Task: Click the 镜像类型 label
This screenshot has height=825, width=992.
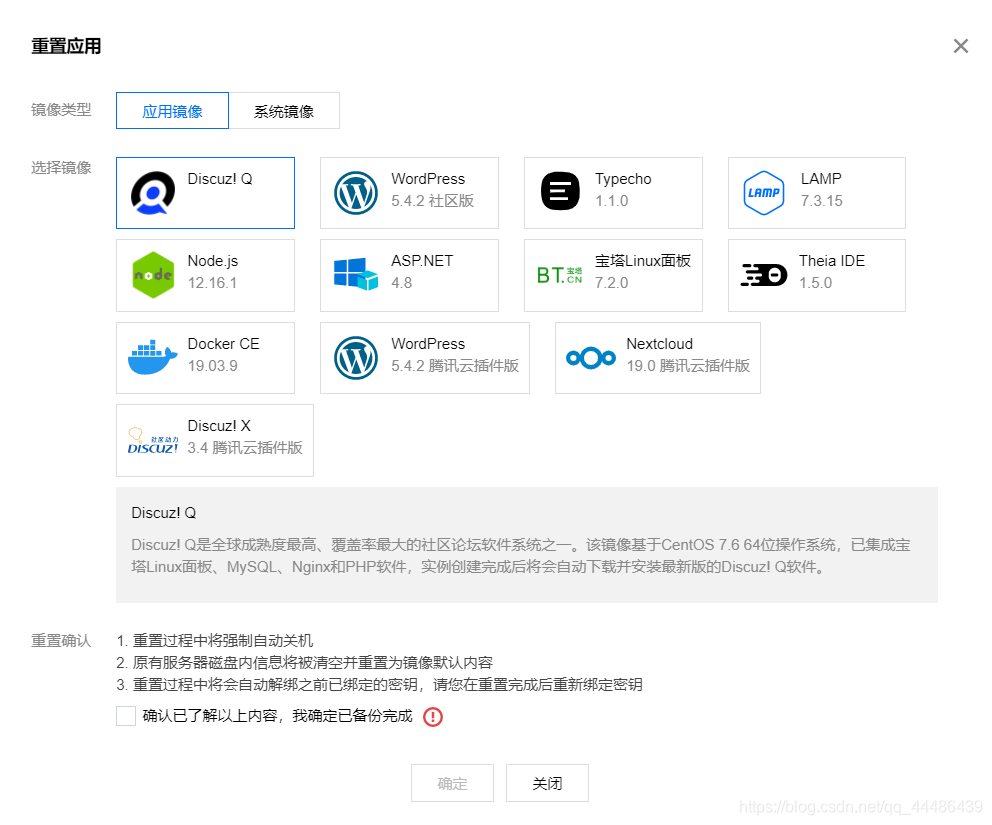Action: [61, 110]
